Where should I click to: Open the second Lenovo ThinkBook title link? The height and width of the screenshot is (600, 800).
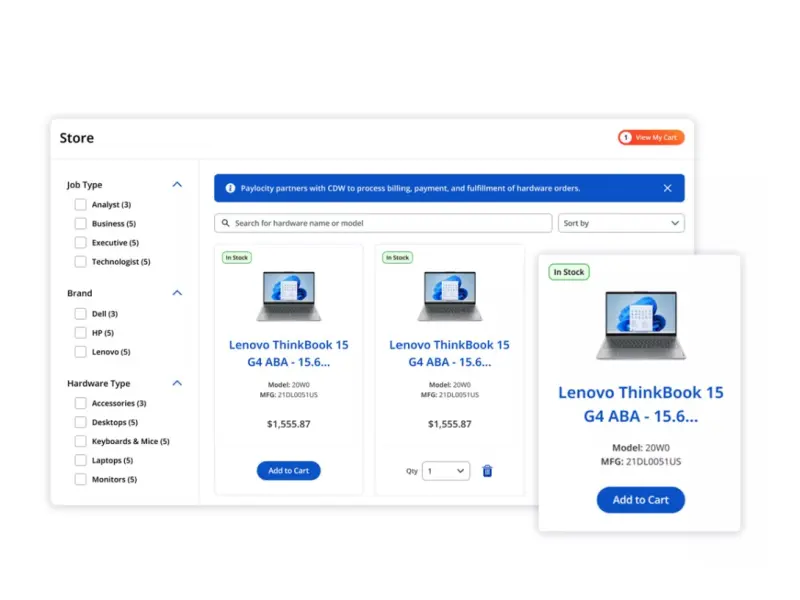click(449, 353)
